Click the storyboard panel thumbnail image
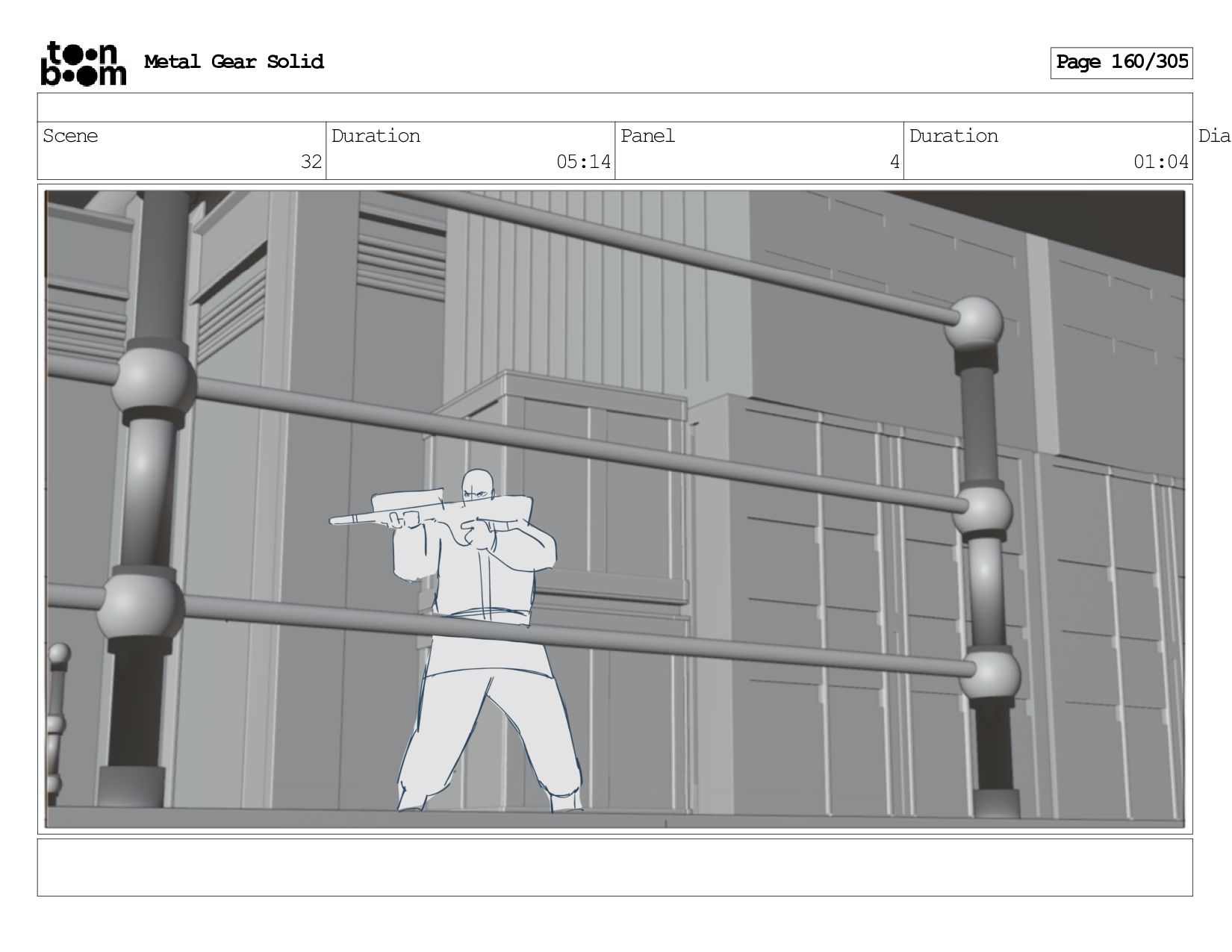 [x=615, y=509]
